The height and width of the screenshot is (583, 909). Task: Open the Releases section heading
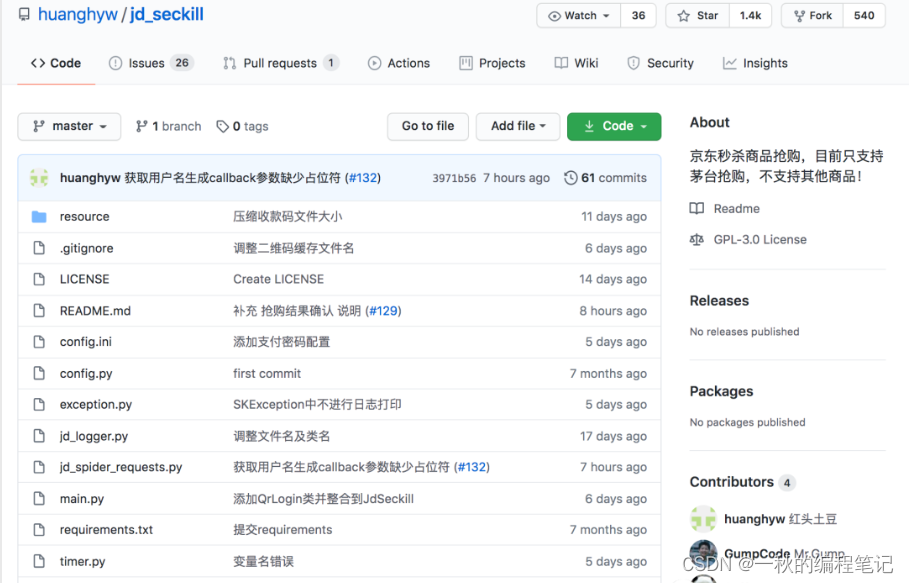pos(719,301)
